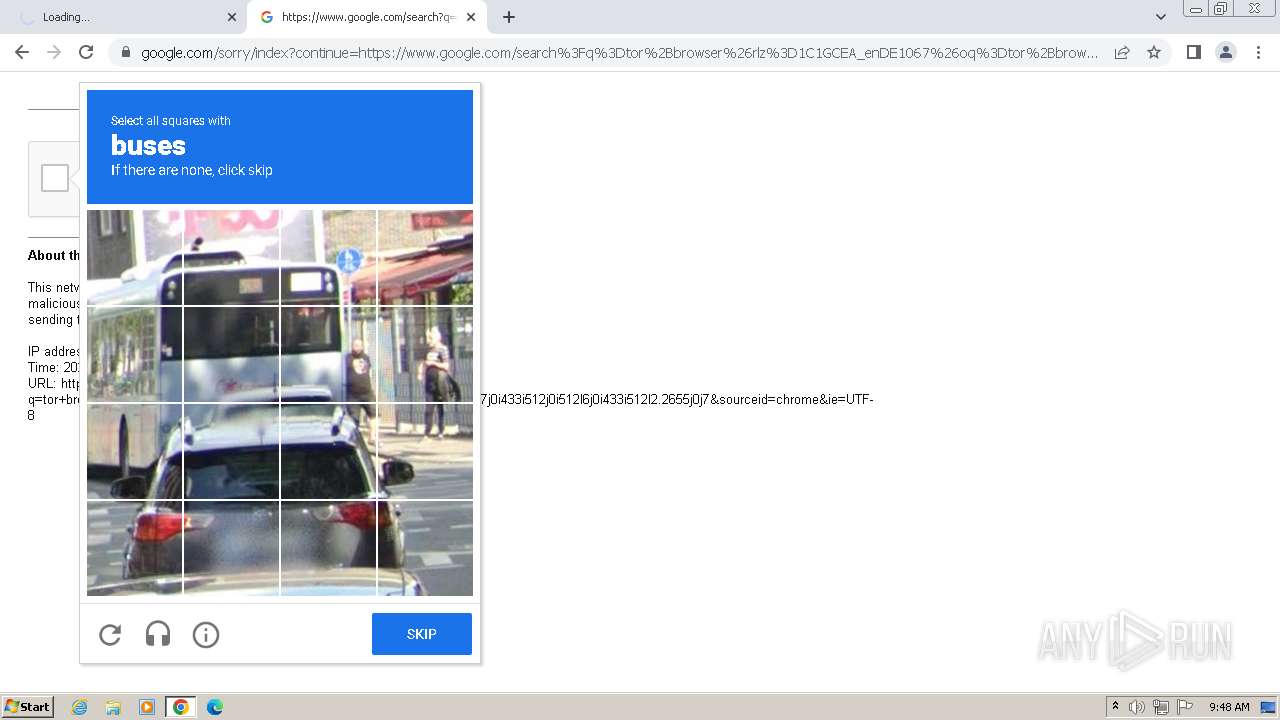The height and width of the screenshot is (720, 1280).
Task: Select the tile showing two pedestrians
Action: 425,355
